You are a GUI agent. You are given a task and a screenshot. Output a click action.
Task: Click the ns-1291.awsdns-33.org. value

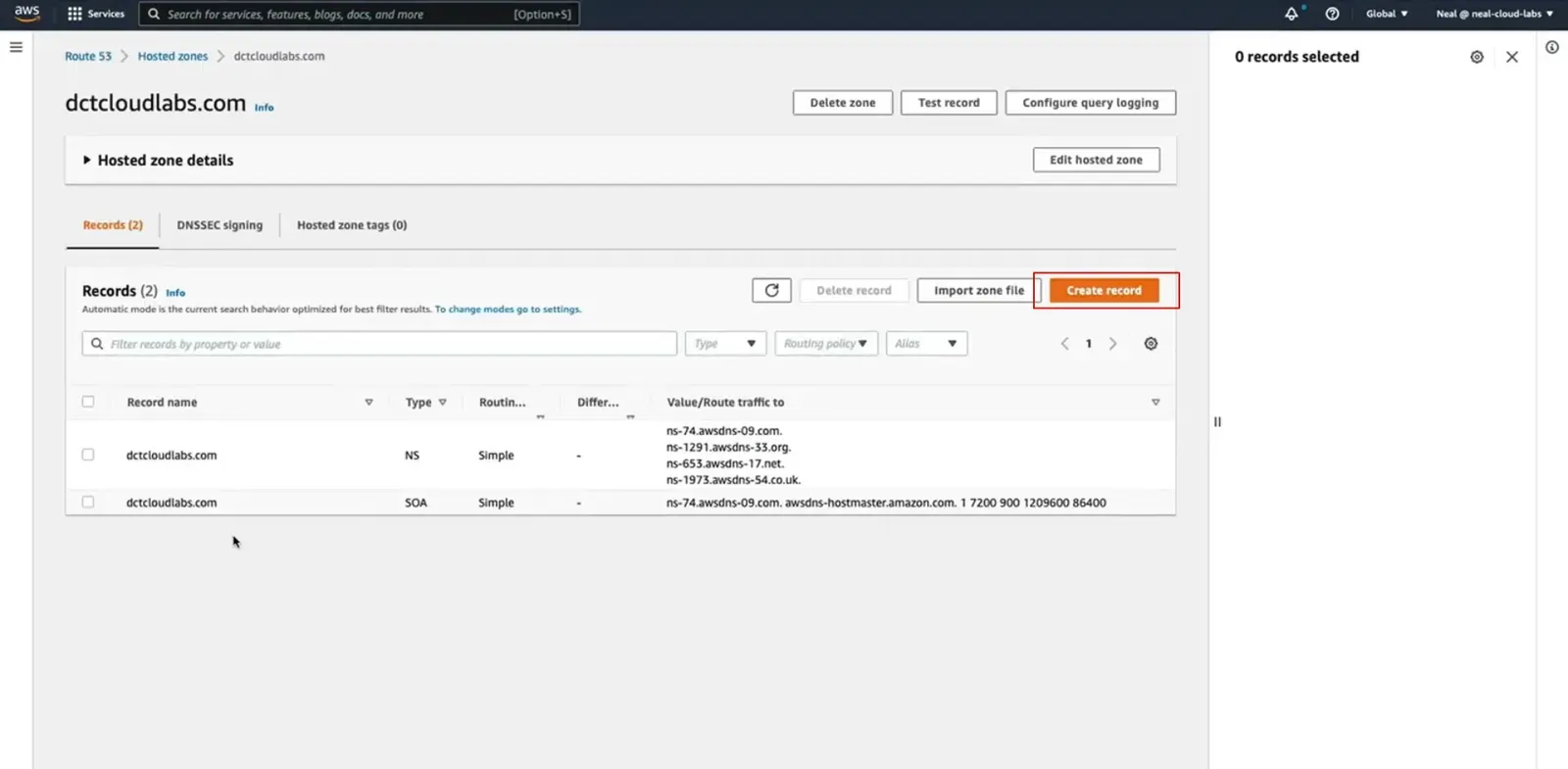(x=728, y=447)
